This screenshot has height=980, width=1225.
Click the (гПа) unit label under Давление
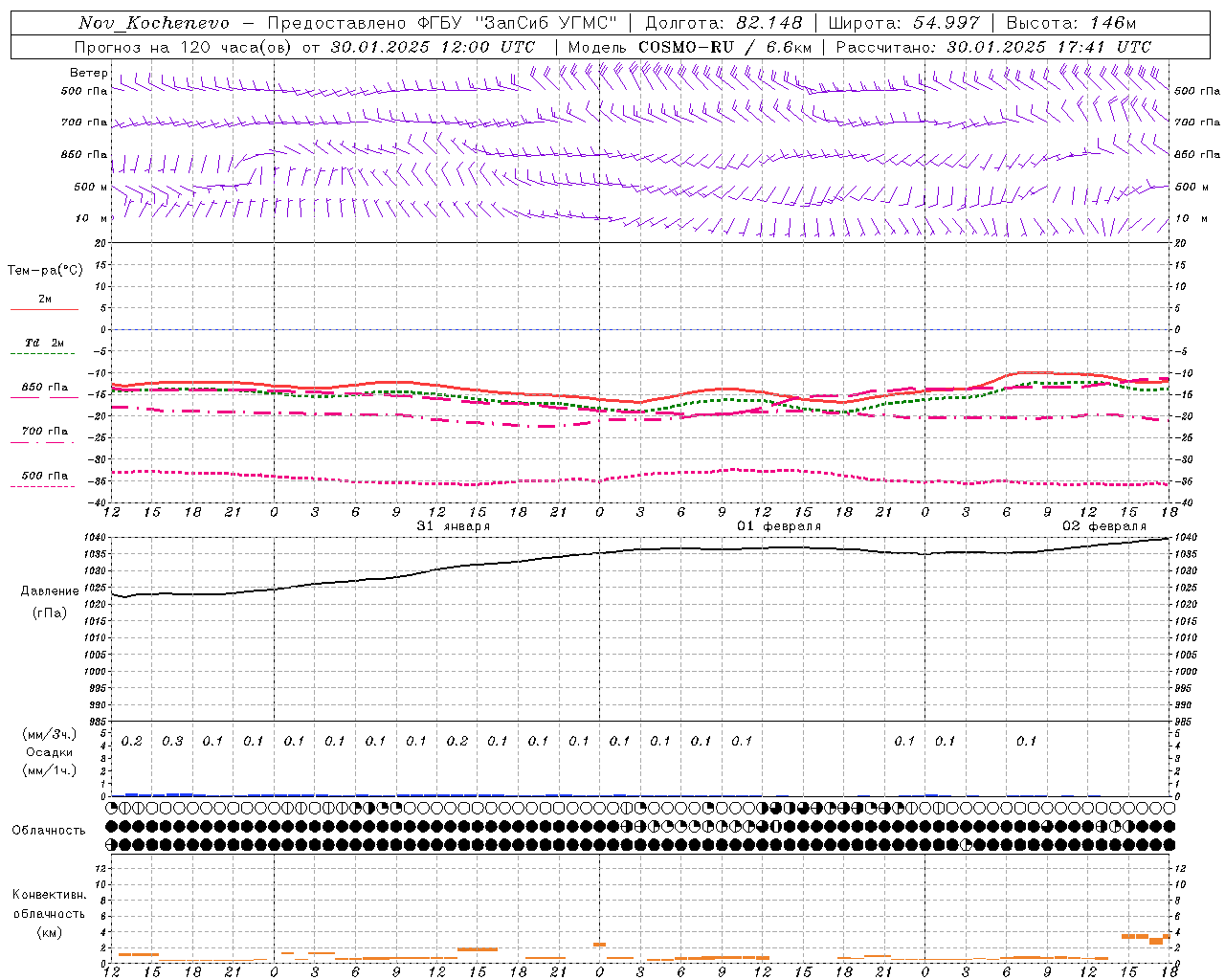click(x=49, y=613)
